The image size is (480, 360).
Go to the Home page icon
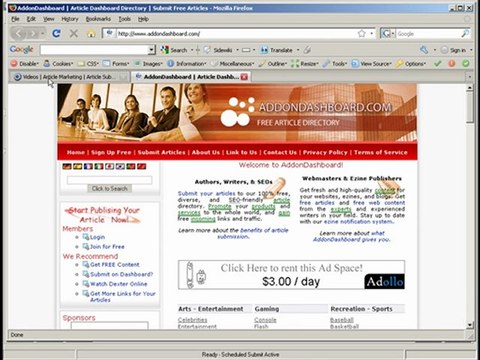coord(91,33)
